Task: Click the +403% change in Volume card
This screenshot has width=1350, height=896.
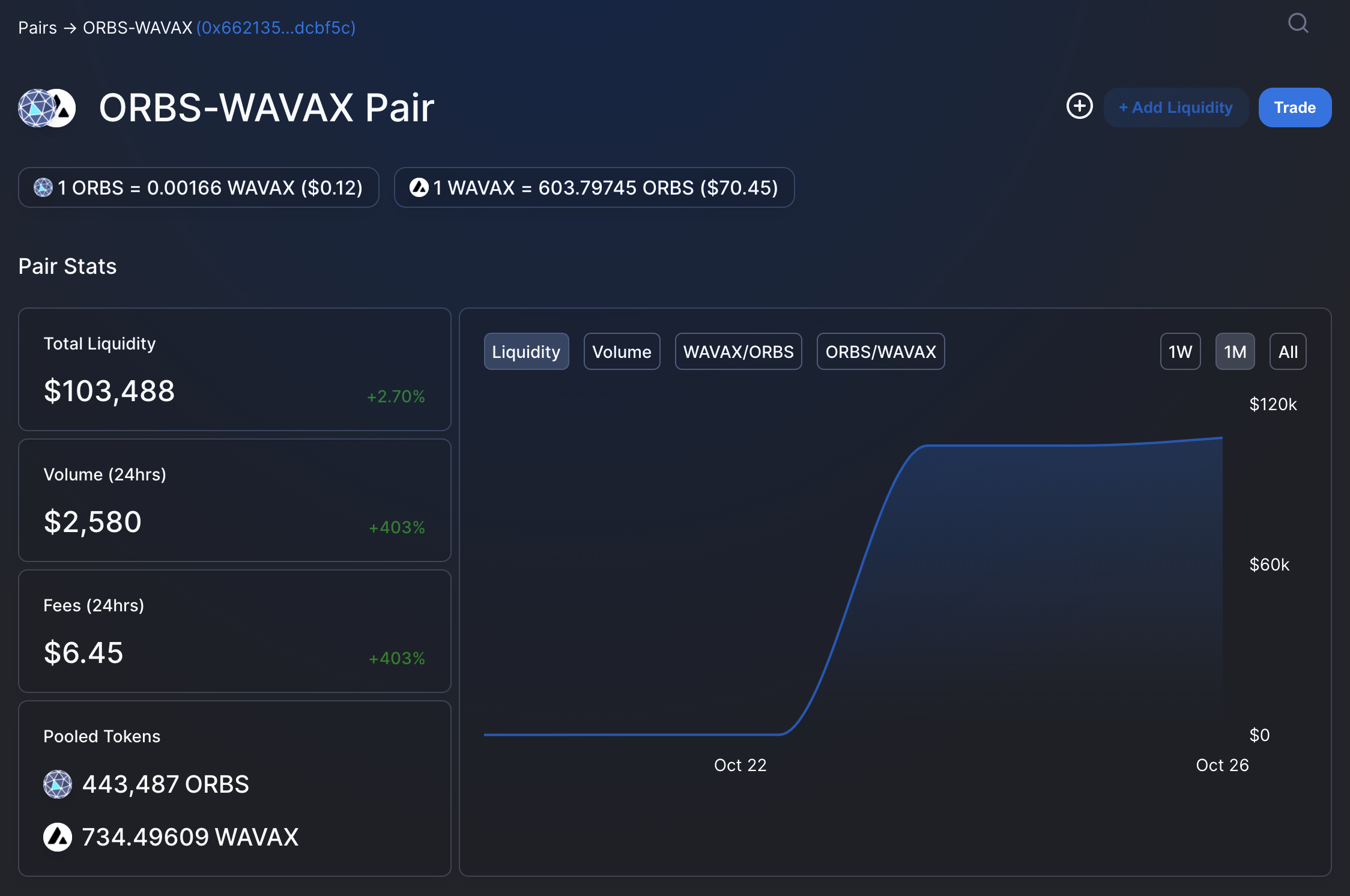Action: (x=396, y=527)
